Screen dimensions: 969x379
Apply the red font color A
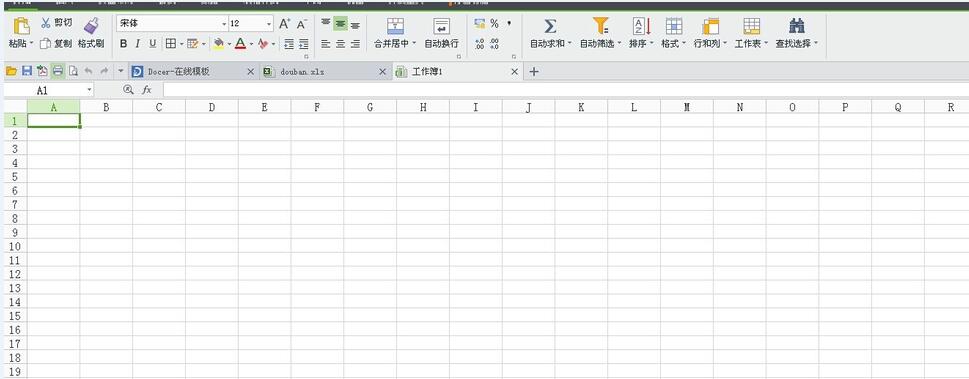tap(240, 44)
